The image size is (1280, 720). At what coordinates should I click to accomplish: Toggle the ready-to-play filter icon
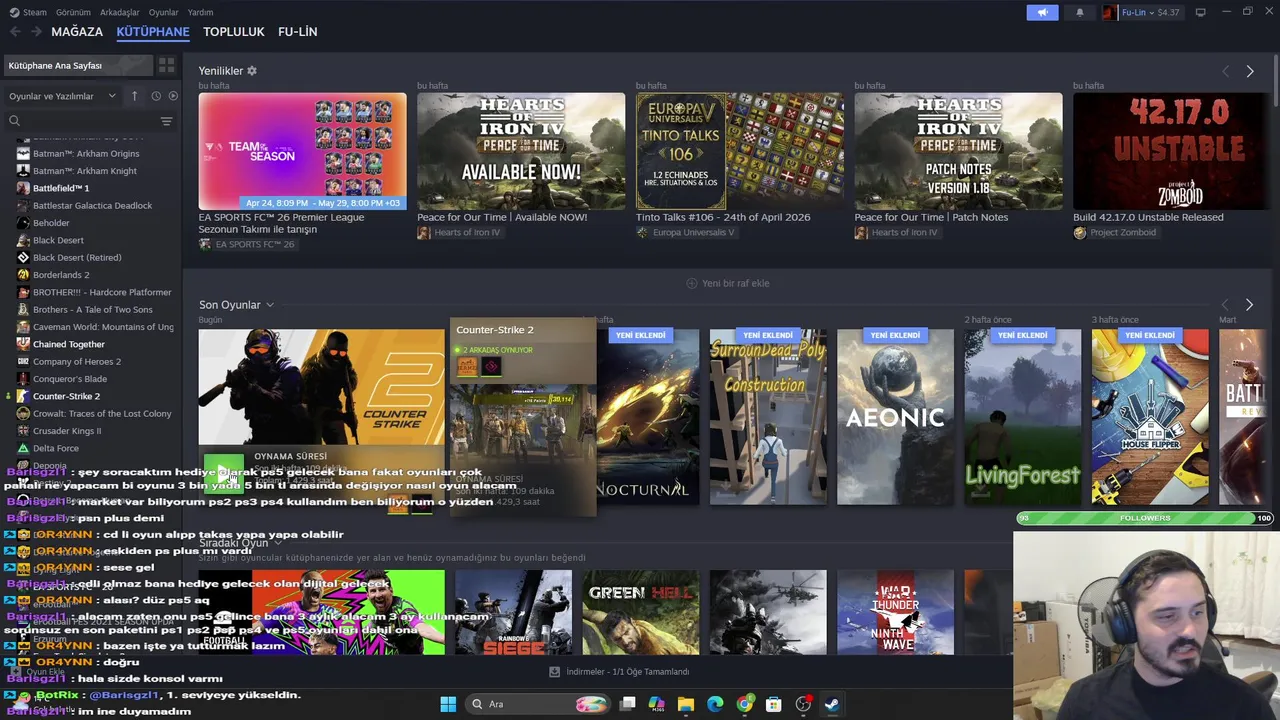173,96
